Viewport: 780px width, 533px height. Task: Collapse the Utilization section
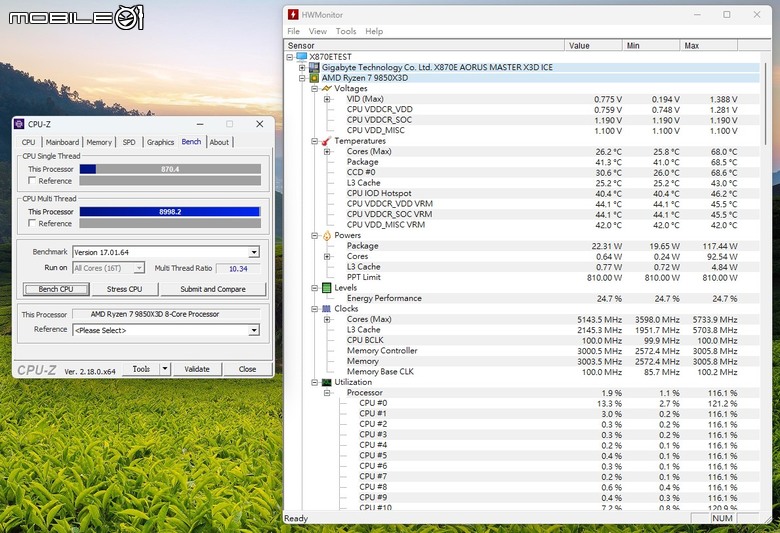314,382
